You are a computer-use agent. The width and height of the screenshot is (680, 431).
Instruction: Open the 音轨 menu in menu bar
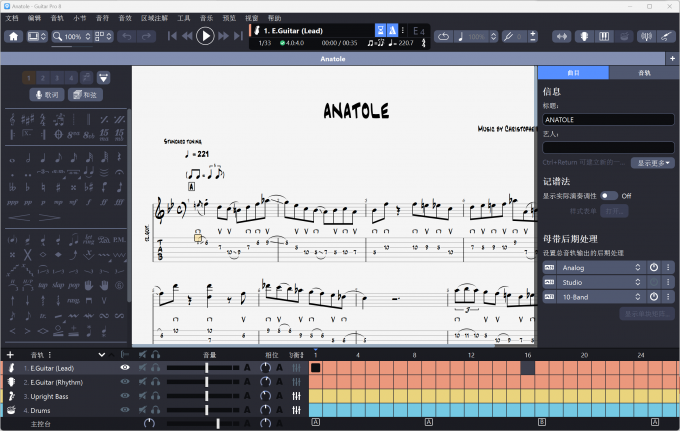57,18
